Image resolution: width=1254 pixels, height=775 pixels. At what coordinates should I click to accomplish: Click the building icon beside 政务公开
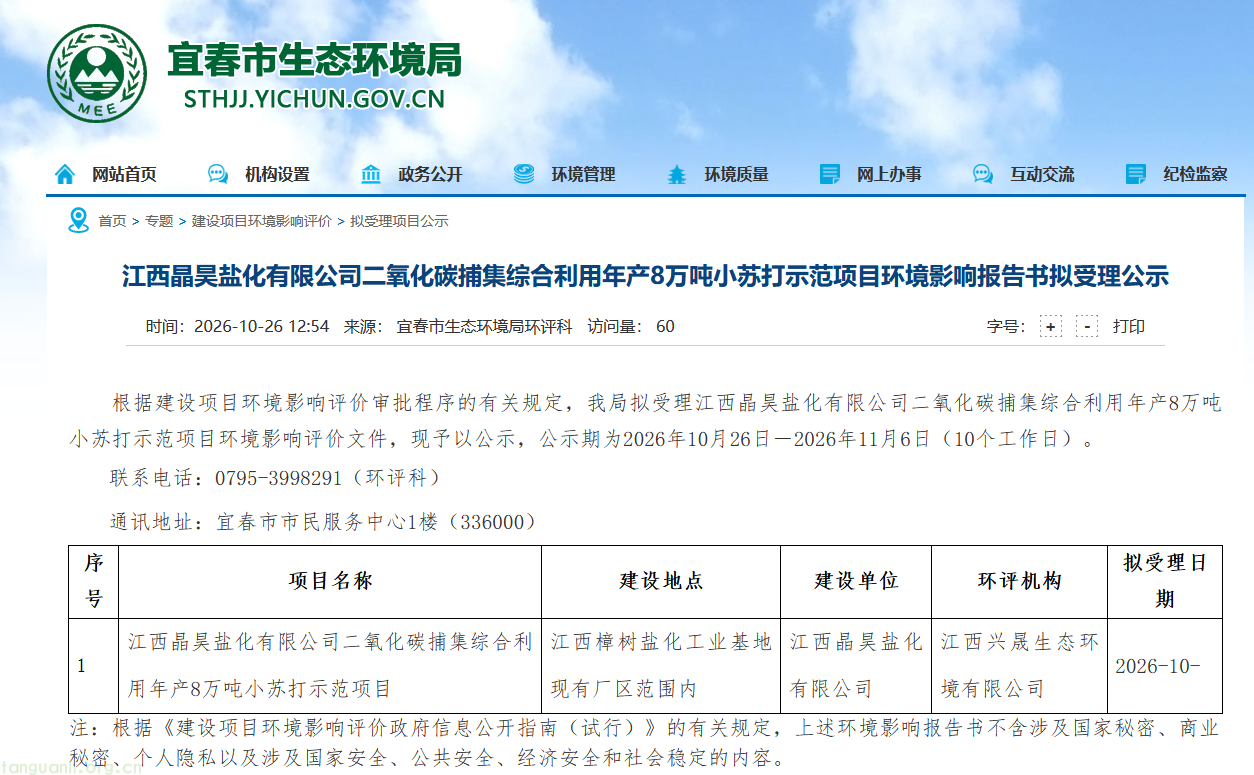(x=371, y=174)
